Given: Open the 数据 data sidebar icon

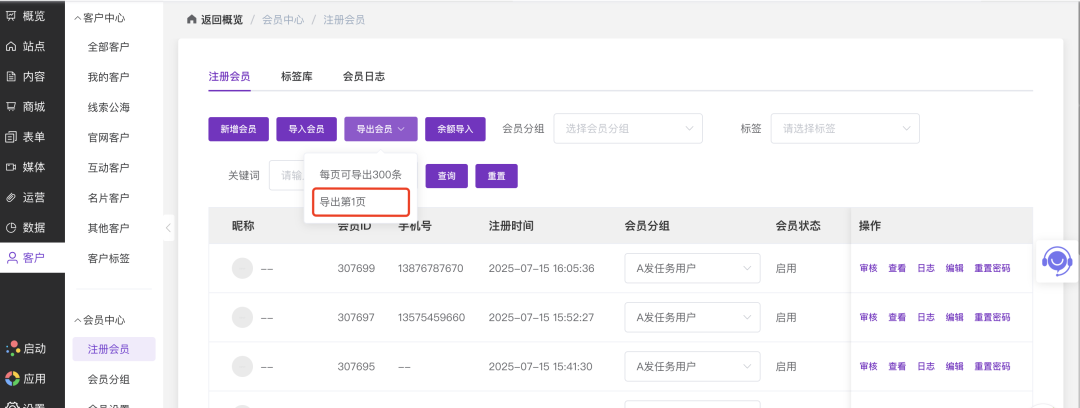Looking at the screenshot, I should click(11, 227).
